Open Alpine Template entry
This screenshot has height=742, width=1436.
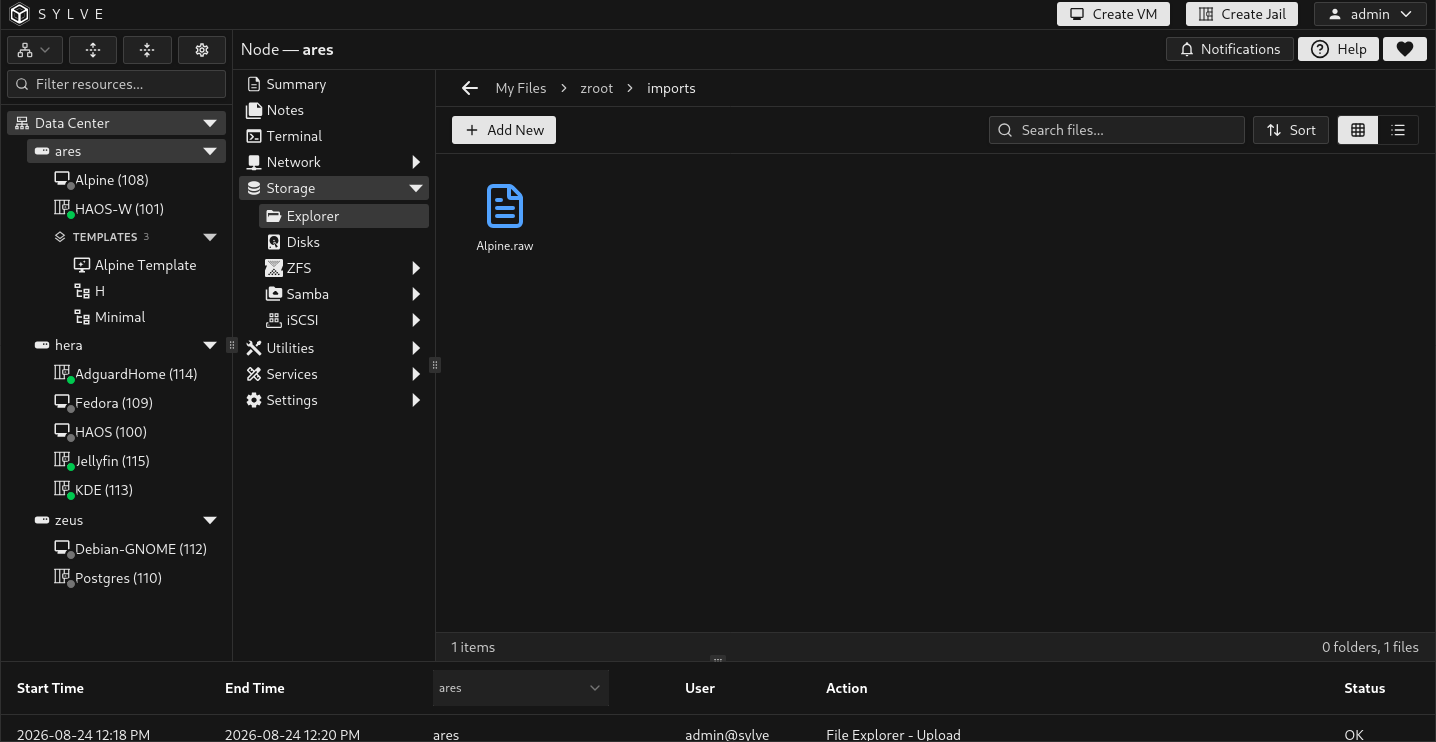(135, 265)
